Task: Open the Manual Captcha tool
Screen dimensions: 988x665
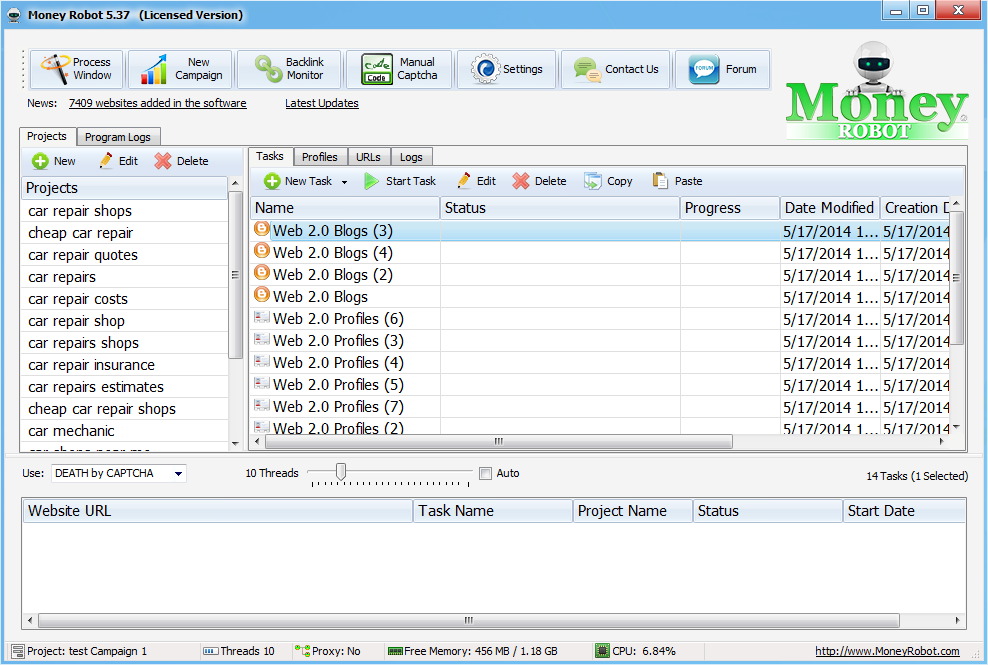Action: coord(399,69)
